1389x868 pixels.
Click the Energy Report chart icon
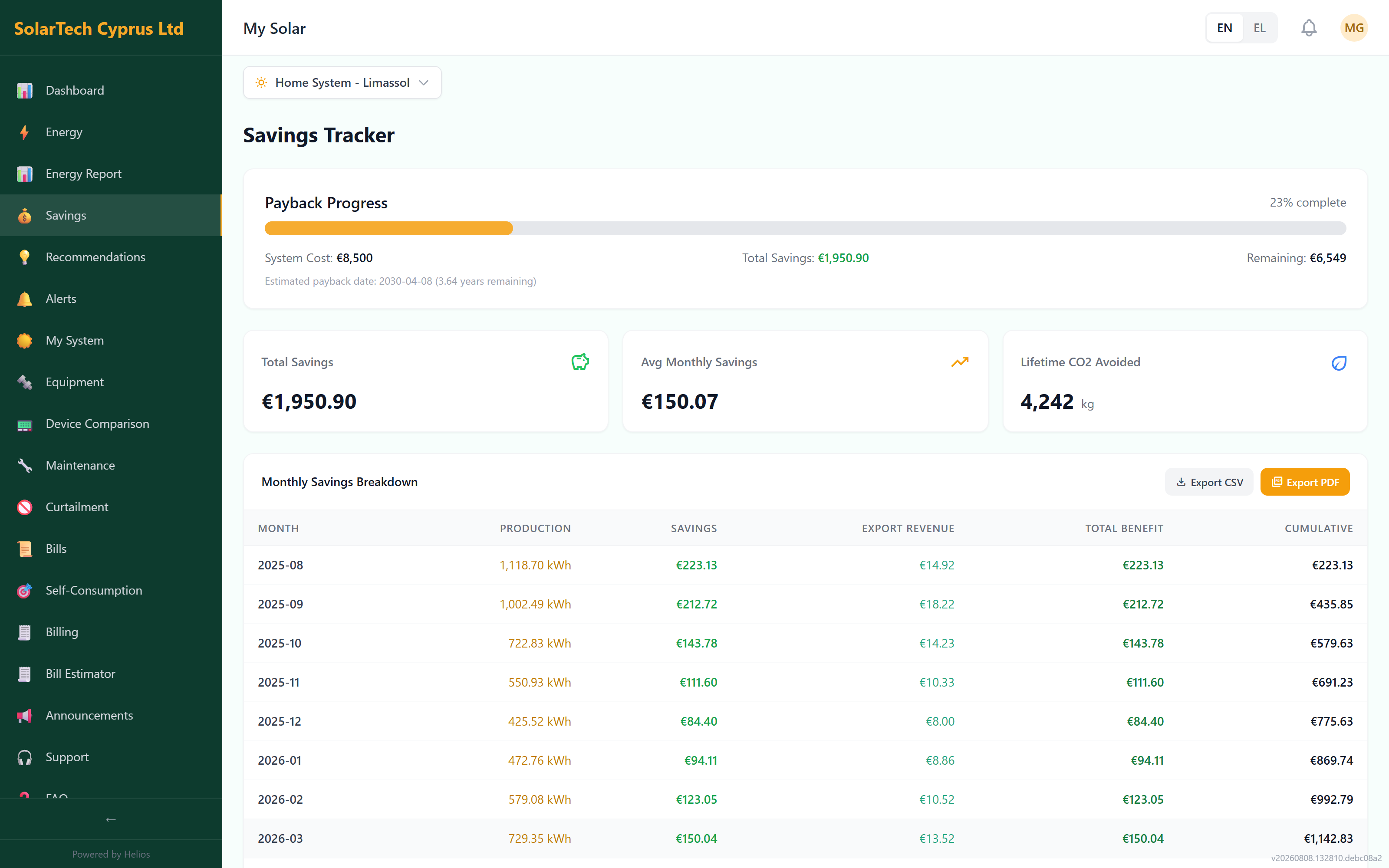(x=24, y=174)
